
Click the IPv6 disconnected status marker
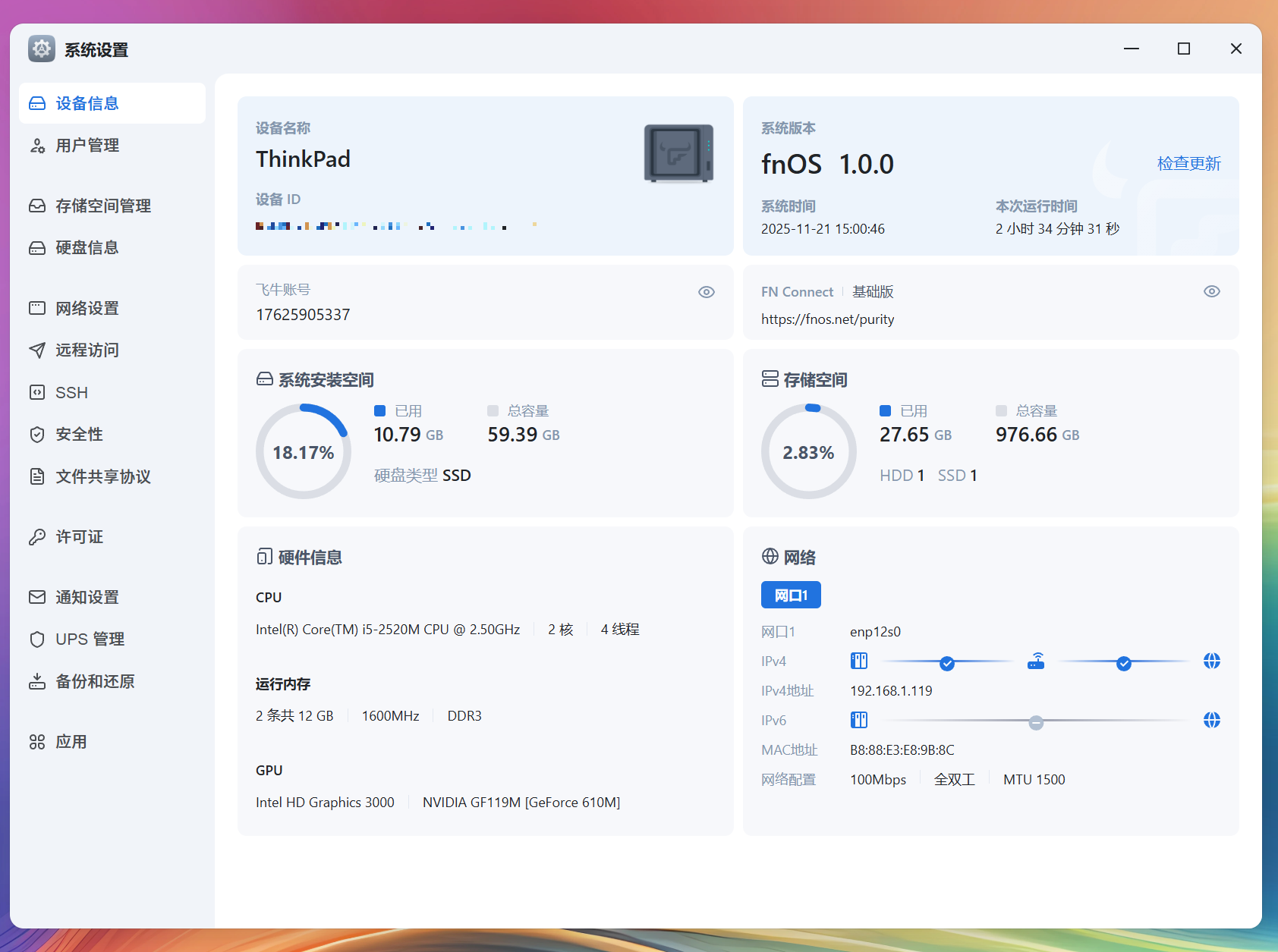[1036, 722]
